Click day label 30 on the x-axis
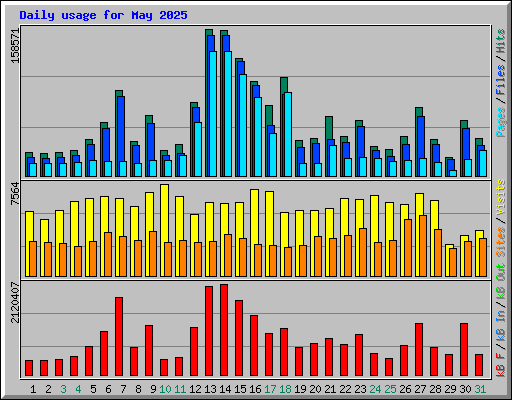 coord(465,389)
